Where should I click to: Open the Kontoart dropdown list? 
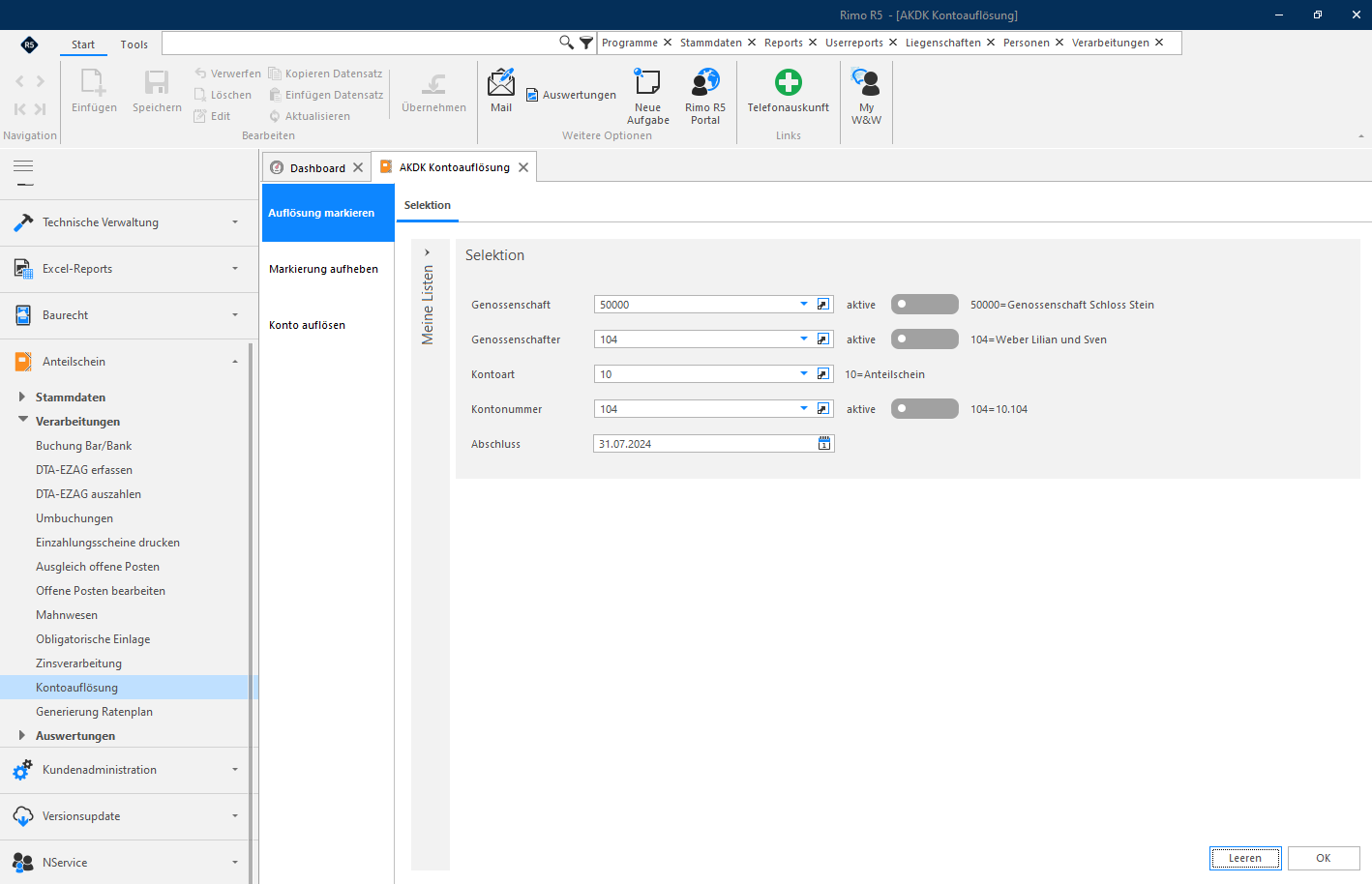tap(804, 374)
